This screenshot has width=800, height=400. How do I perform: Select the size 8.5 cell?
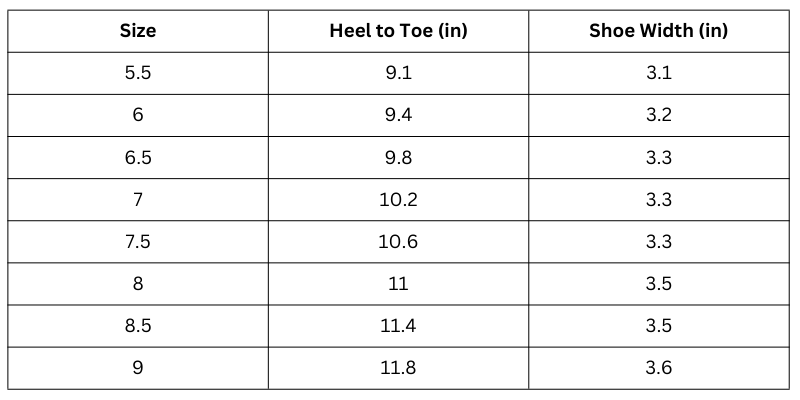[138, 326]
